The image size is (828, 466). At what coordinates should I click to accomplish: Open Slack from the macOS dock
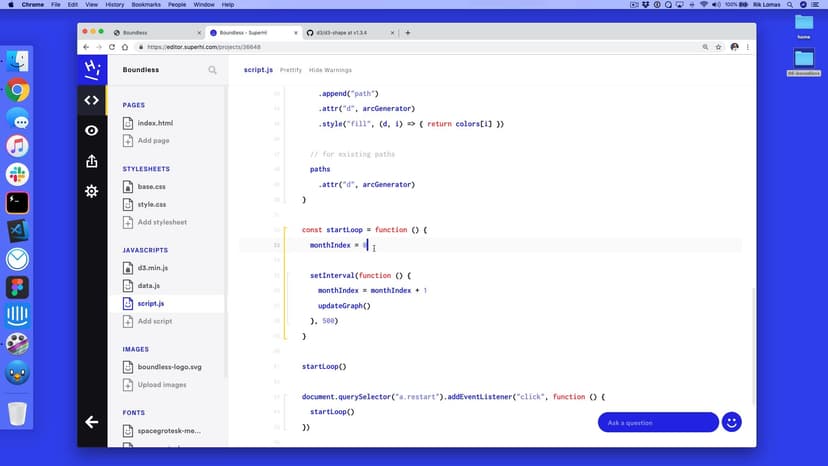[17, 174]
